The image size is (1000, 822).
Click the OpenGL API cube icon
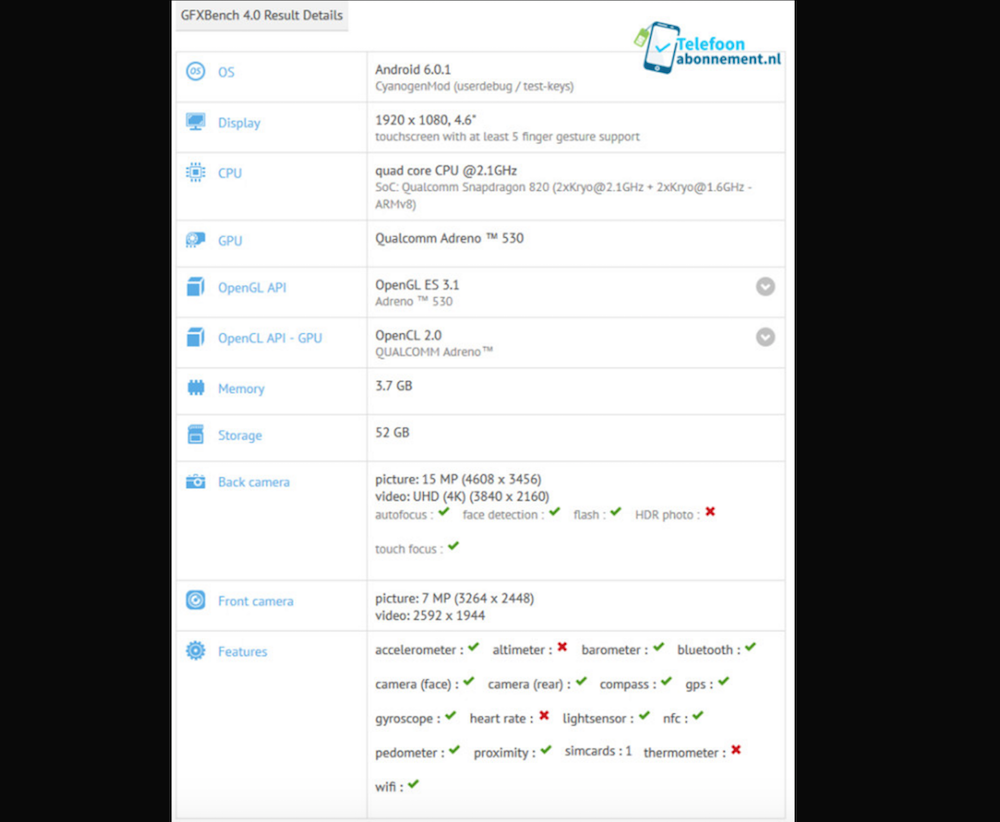pos(196,287)
